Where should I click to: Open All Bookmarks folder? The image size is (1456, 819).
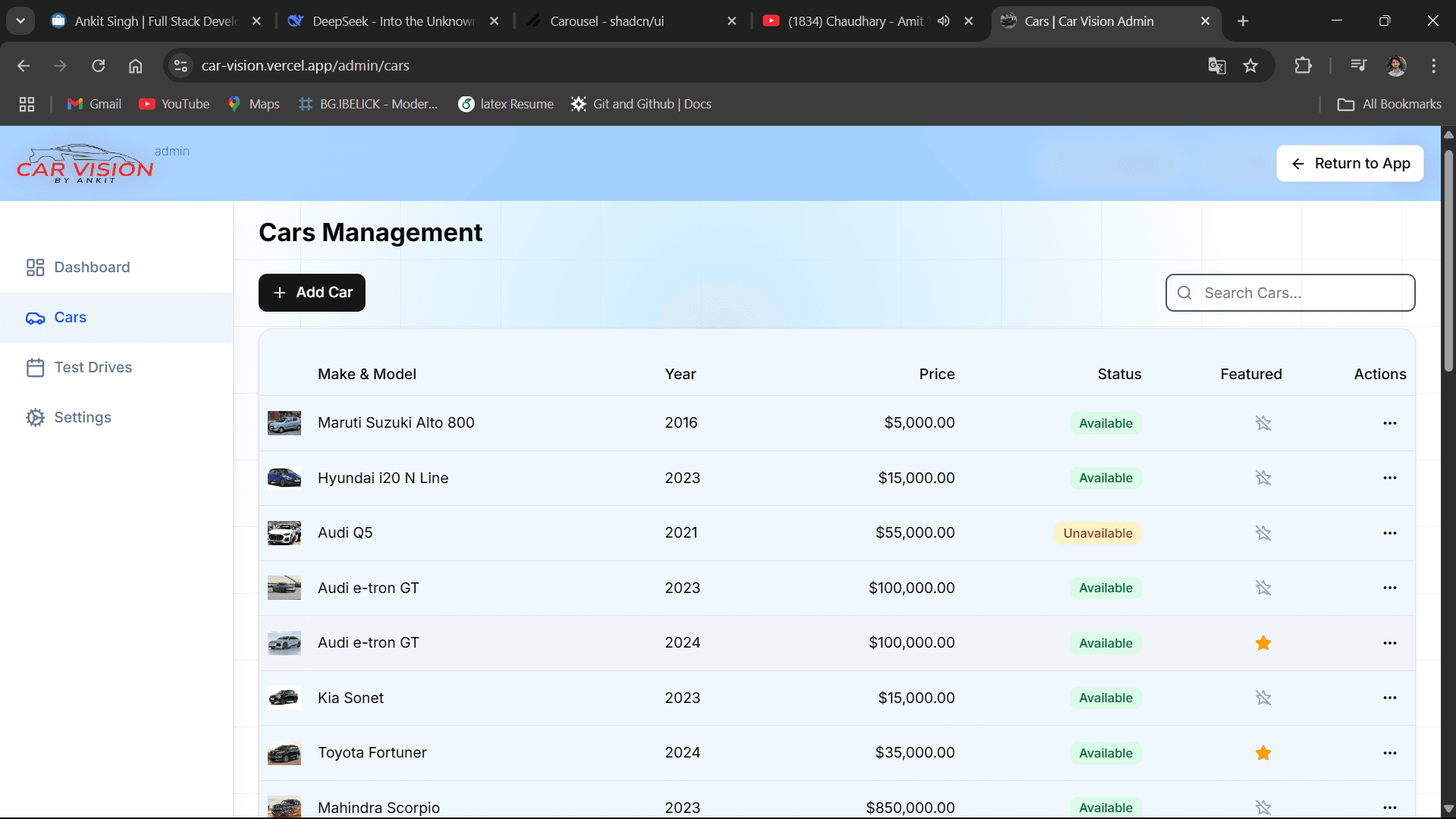1389,104
